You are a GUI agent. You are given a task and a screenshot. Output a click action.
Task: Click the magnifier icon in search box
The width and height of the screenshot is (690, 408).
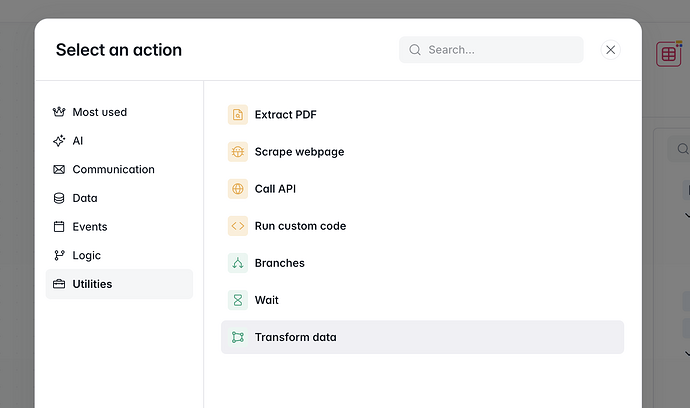(x=415, y=50)
